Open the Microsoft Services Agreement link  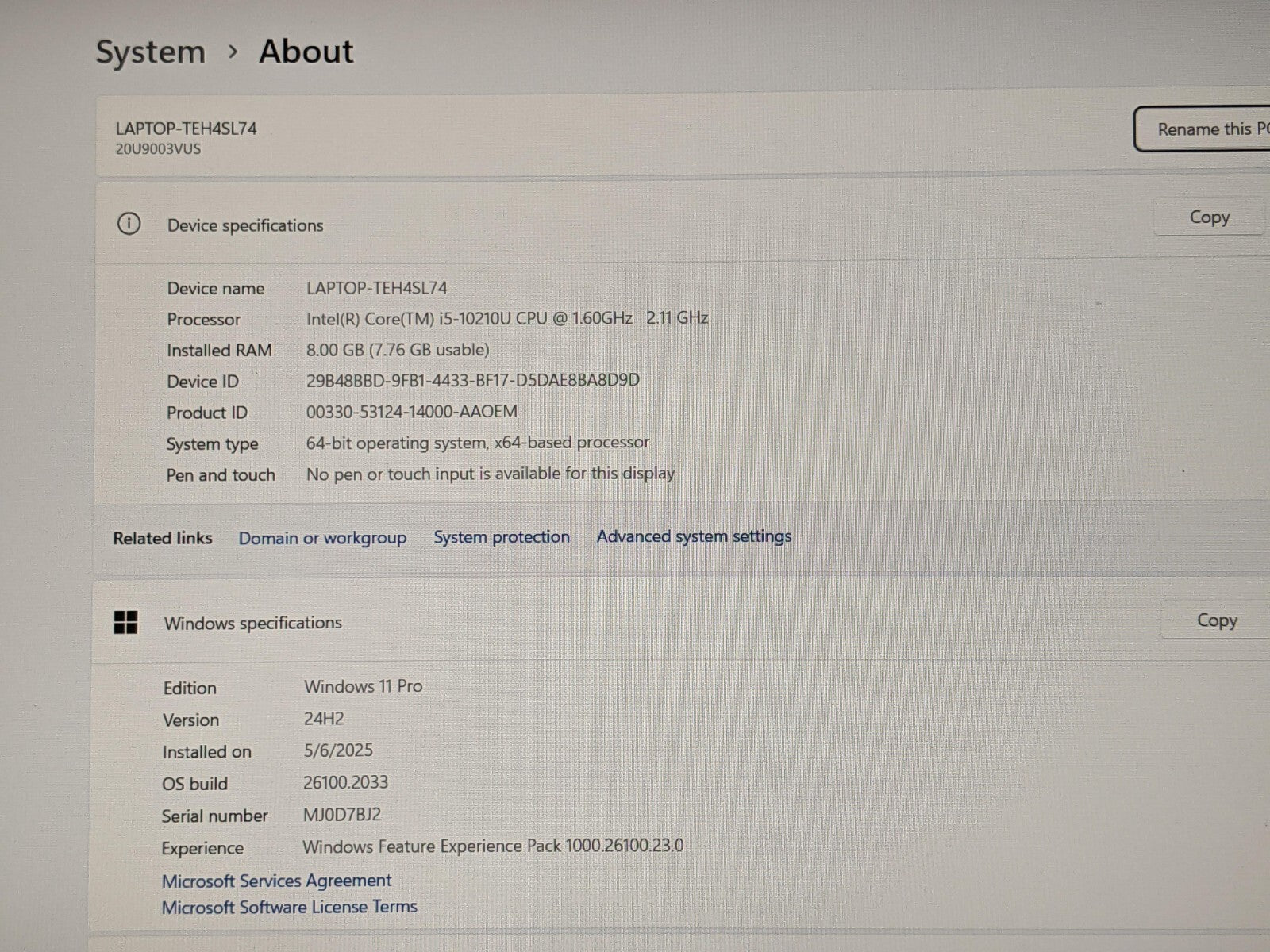pos(276,881)
